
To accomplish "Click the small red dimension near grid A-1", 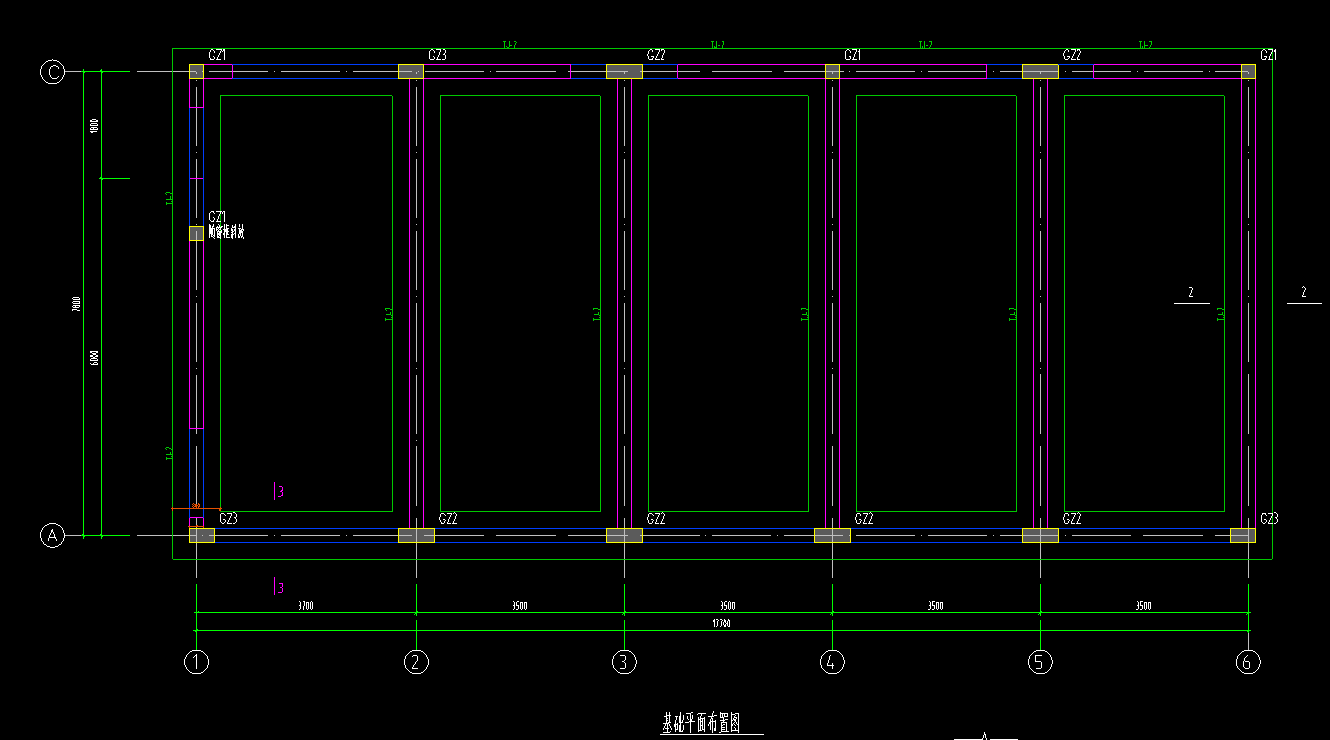I will pos(196,507).
